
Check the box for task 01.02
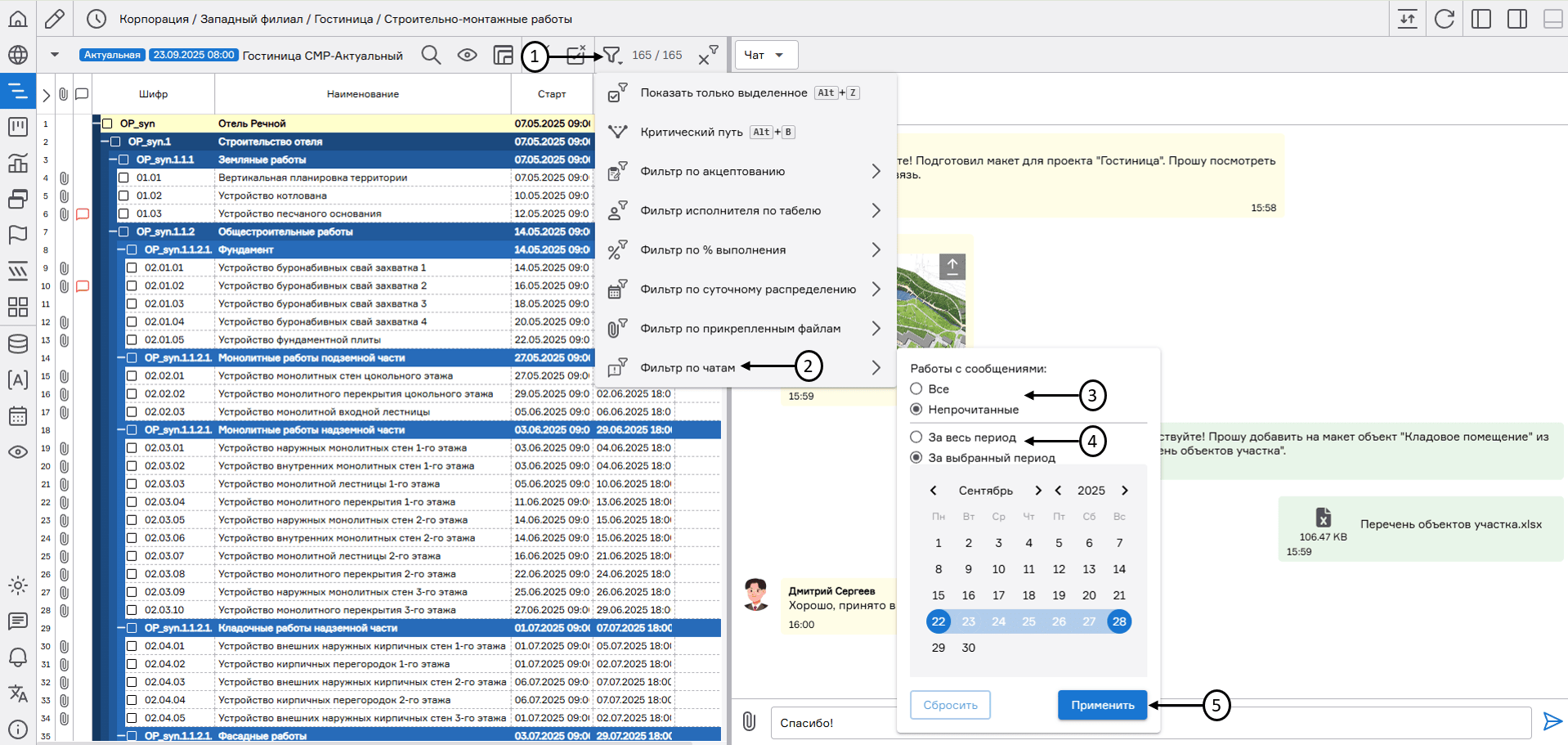pos(124,195)
